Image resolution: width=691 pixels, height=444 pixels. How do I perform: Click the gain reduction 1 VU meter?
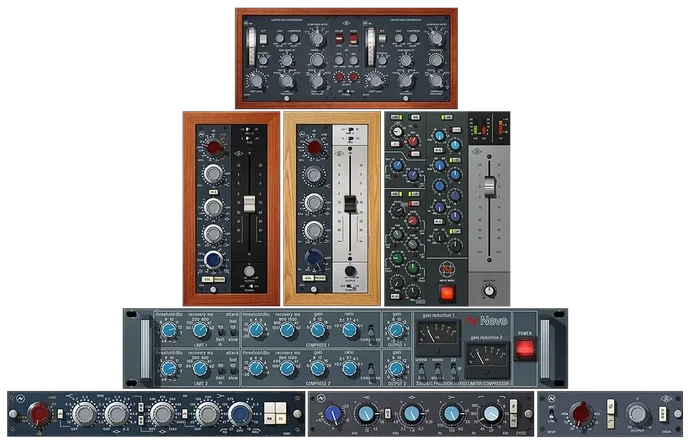438,337
